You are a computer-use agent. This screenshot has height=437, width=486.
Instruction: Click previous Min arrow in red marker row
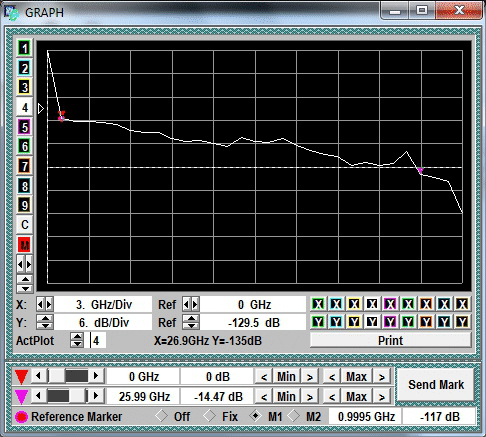pos(264,377)
